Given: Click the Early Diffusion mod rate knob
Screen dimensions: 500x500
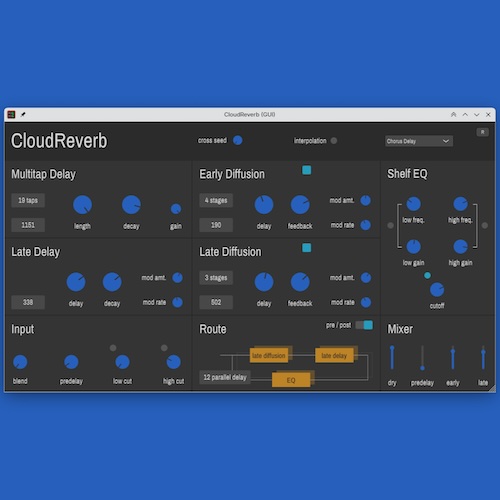Looking at the screenshot, I should 366,225.
